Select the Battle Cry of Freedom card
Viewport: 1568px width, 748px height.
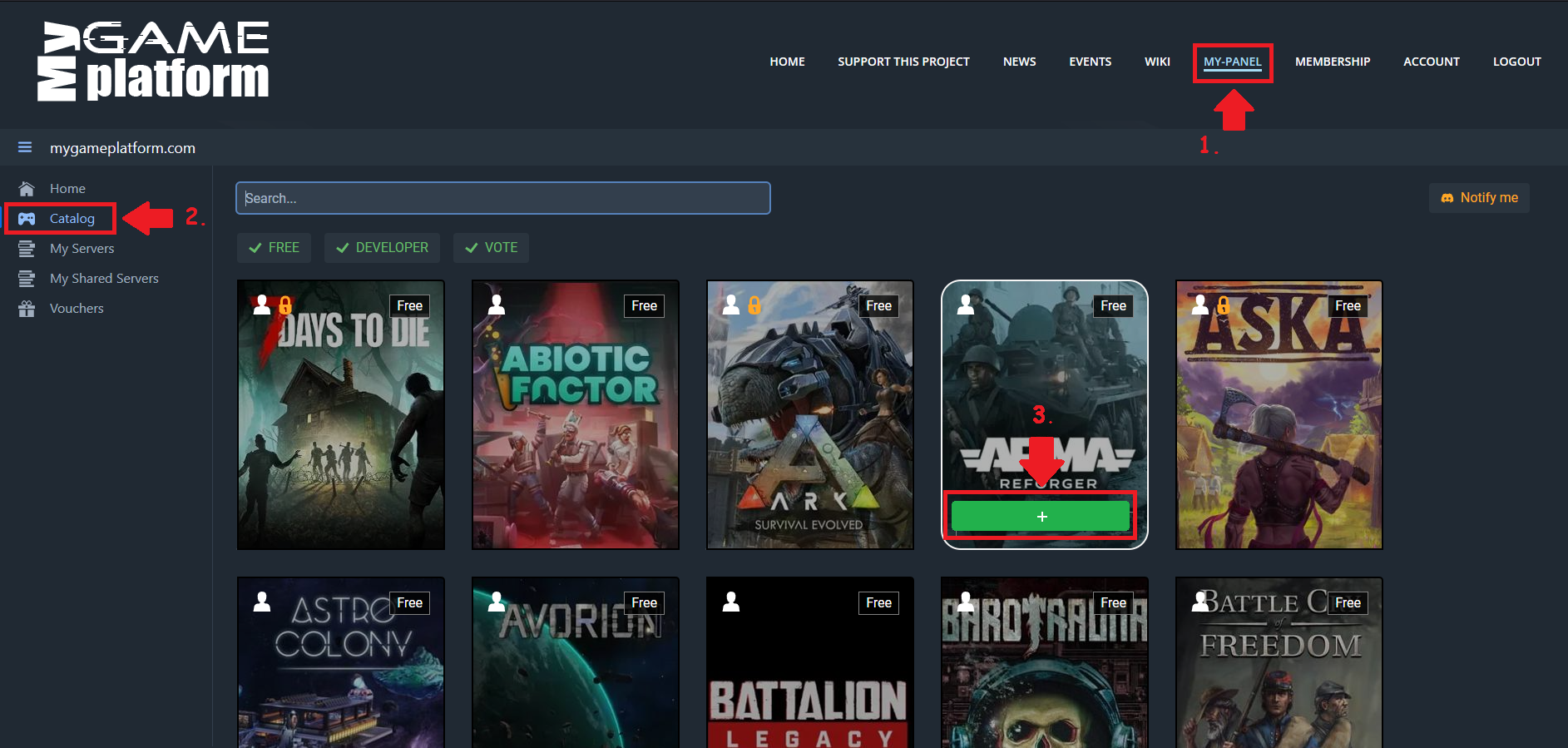[1279, 662]
